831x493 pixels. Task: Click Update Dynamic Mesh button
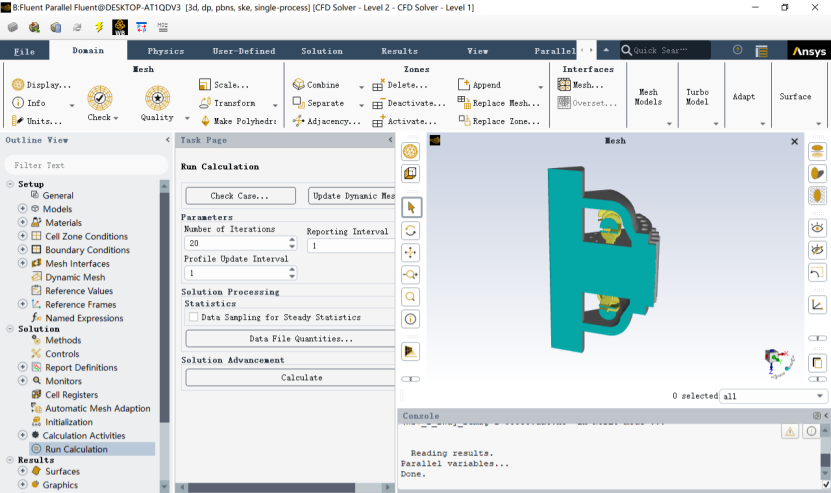pos(352,196)
